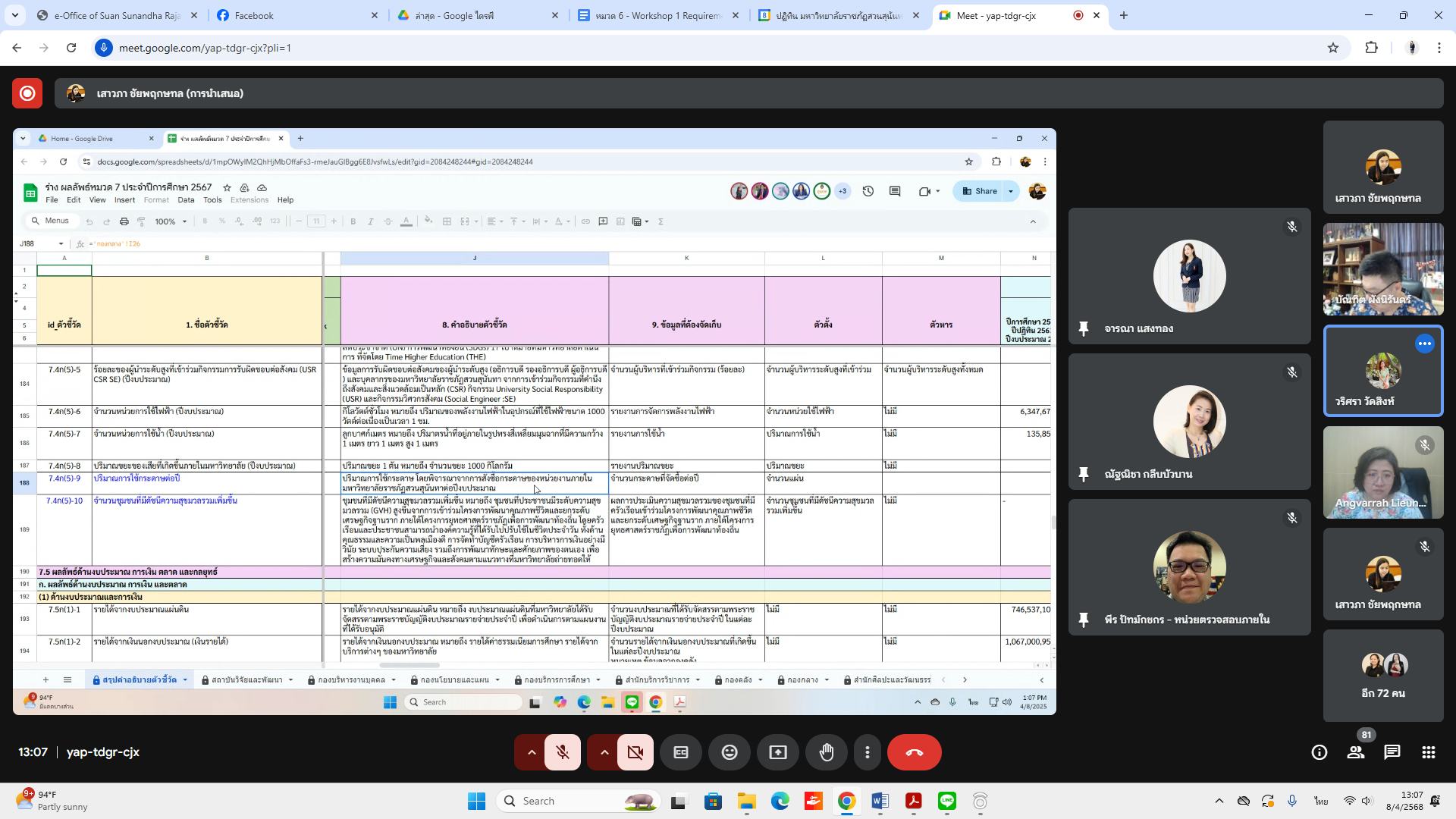This screenshot has height=819, width=1456.
Task: Click the Present now screen-share icon
Action: [x=778, y=752]
